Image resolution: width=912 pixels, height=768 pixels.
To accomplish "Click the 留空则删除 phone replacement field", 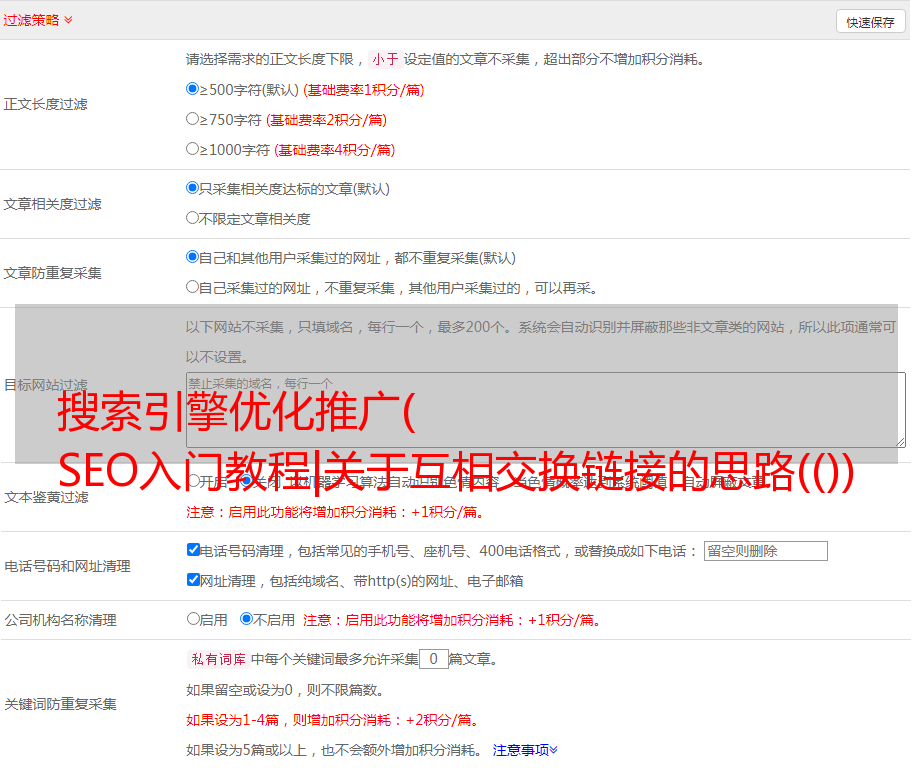I will coord(765,551).
